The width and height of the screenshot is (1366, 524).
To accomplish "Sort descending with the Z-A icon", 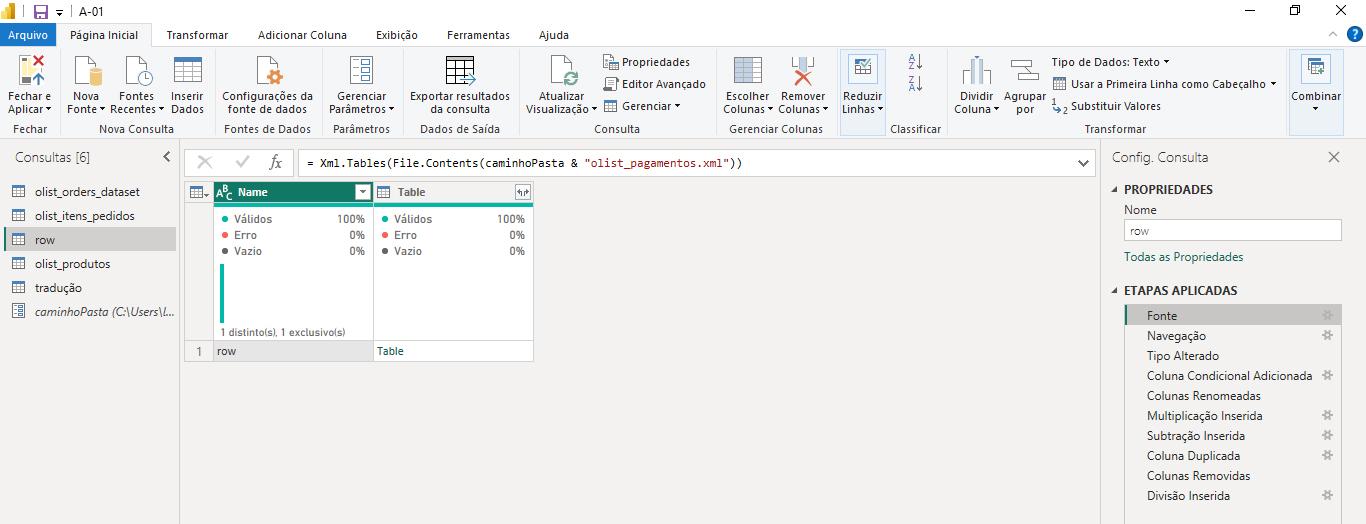I will [x=915, y=84].
